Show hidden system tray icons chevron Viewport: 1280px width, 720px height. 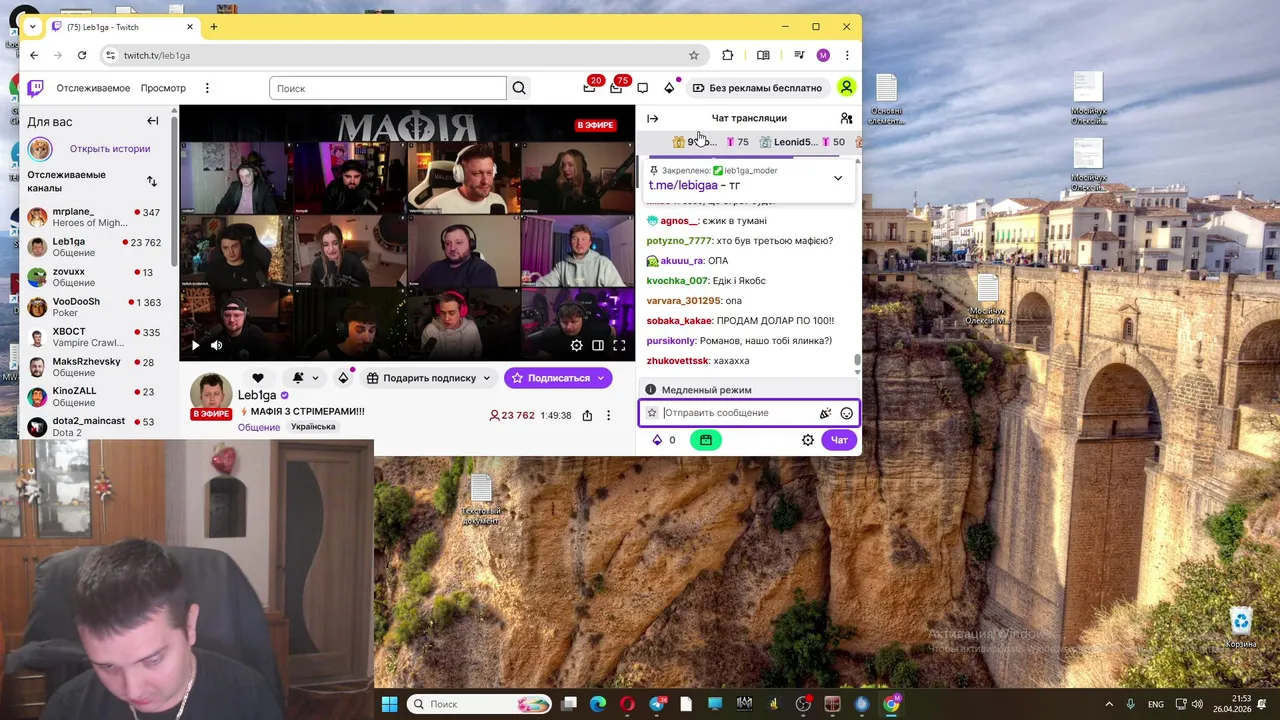[x=1110, y=704]
